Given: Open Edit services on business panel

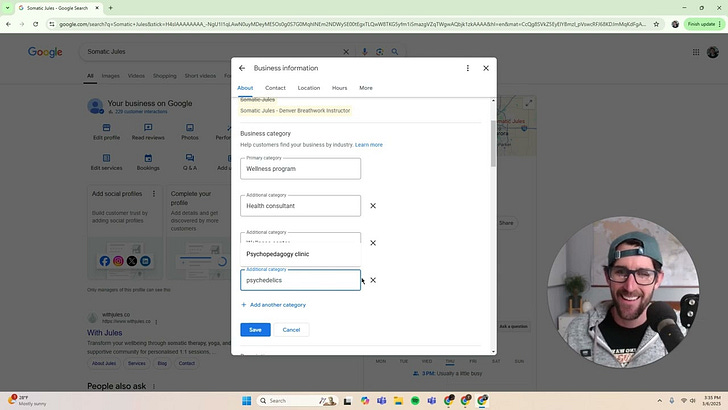Looking at the screenshot, I should tap(106, 163).
